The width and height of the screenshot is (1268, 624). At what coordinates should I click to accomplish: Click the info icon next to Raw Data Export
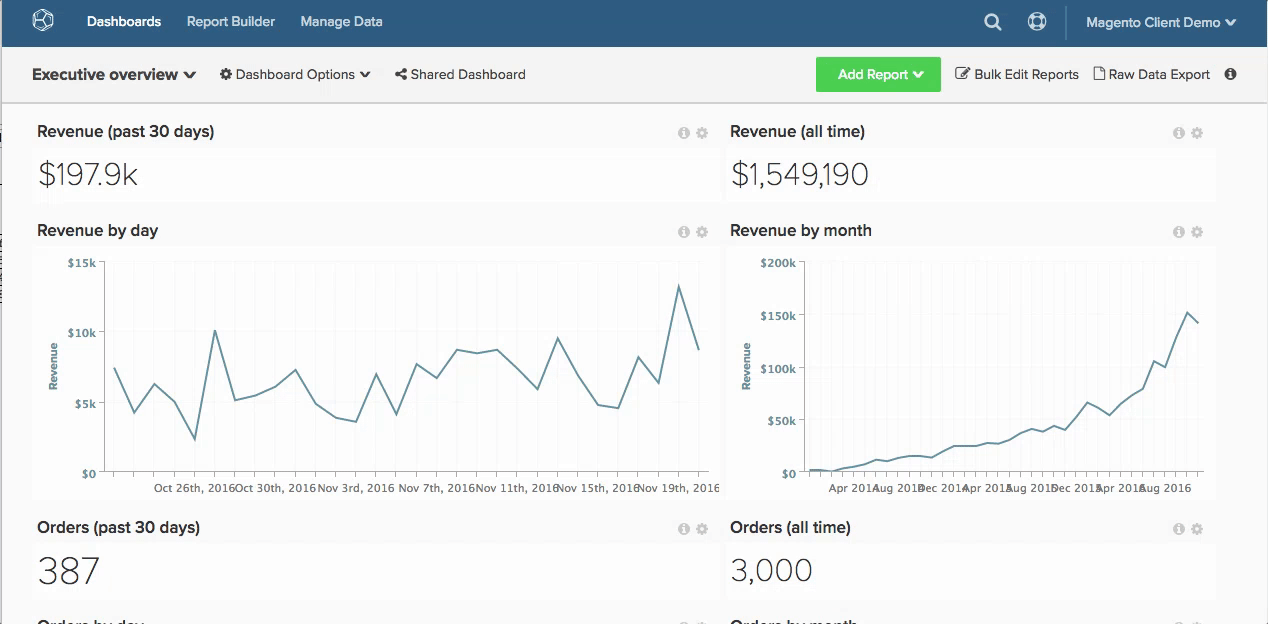click(x=1231, y=74)
